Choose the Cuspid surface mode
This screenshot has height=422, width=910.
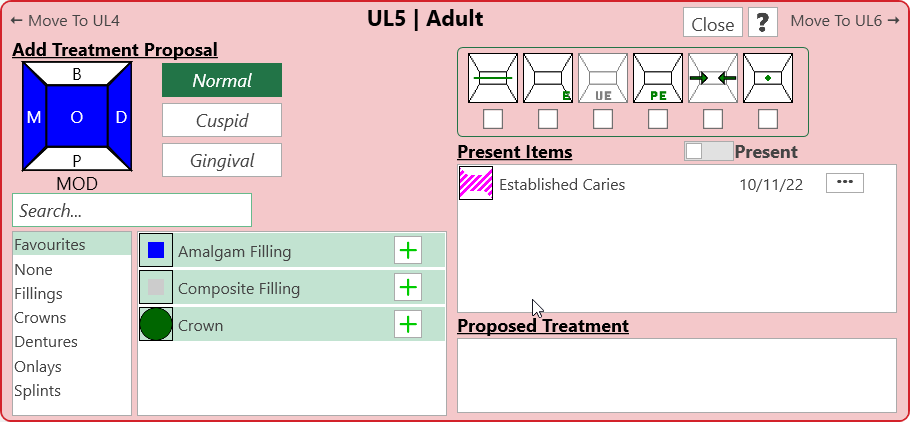pyautogui.click(x=222, y=120)
